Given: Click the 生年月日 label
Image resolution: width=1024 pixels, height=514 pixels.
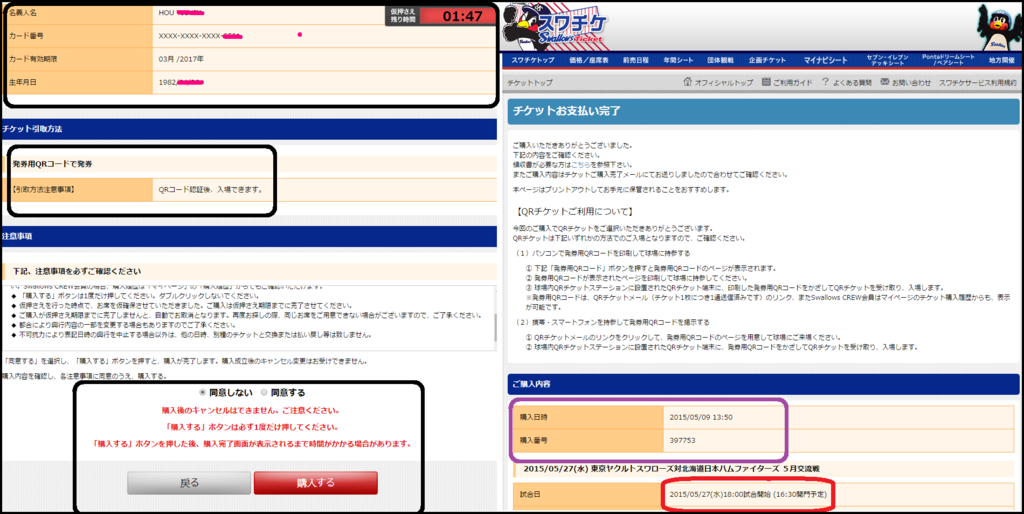Looking at the screenshot, I should pyautogui.click(x=23, y=82).
